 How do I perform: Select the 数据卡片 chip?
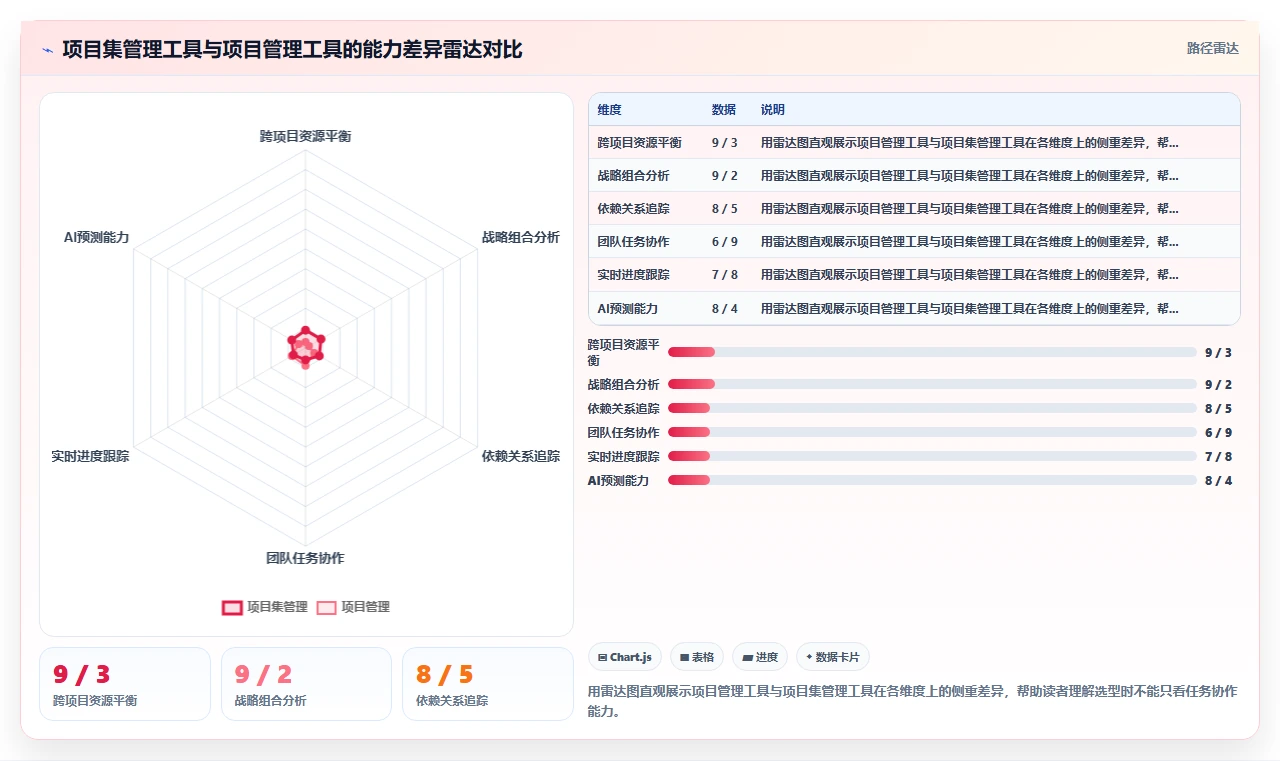tap(833, 657)
